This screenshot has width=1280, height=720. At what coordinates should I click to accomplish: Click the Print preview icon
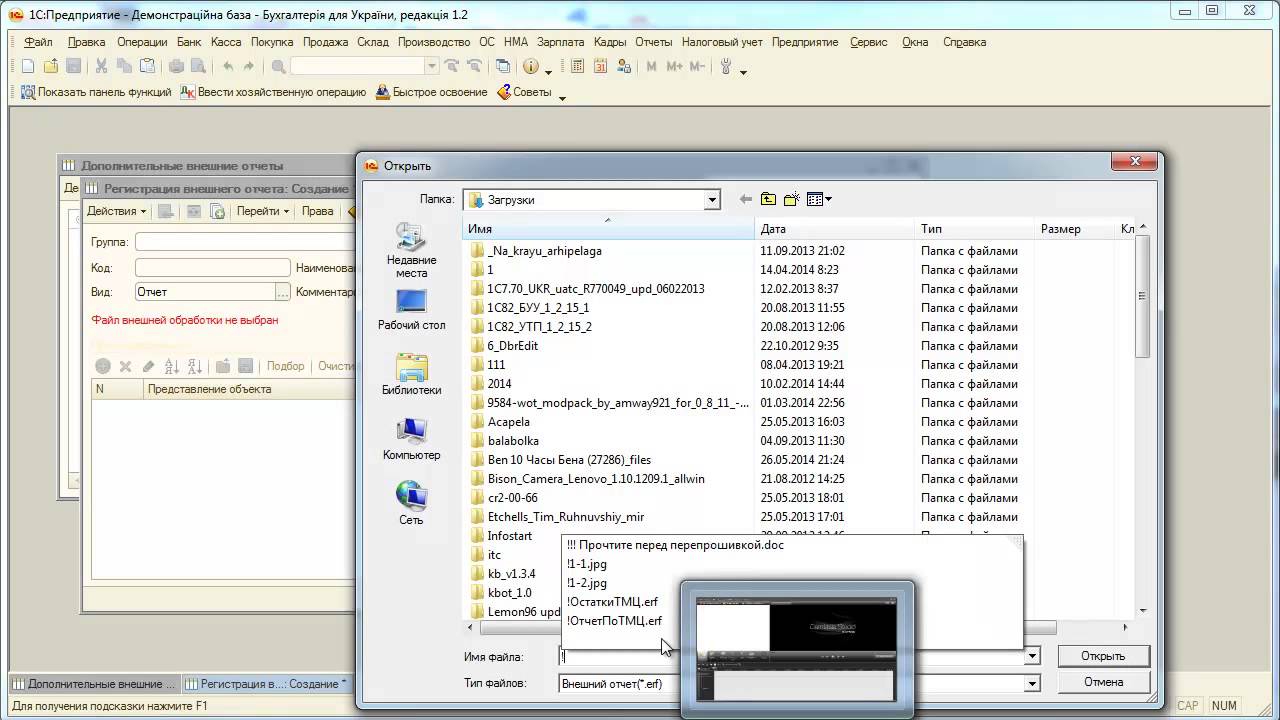(198, 66)
